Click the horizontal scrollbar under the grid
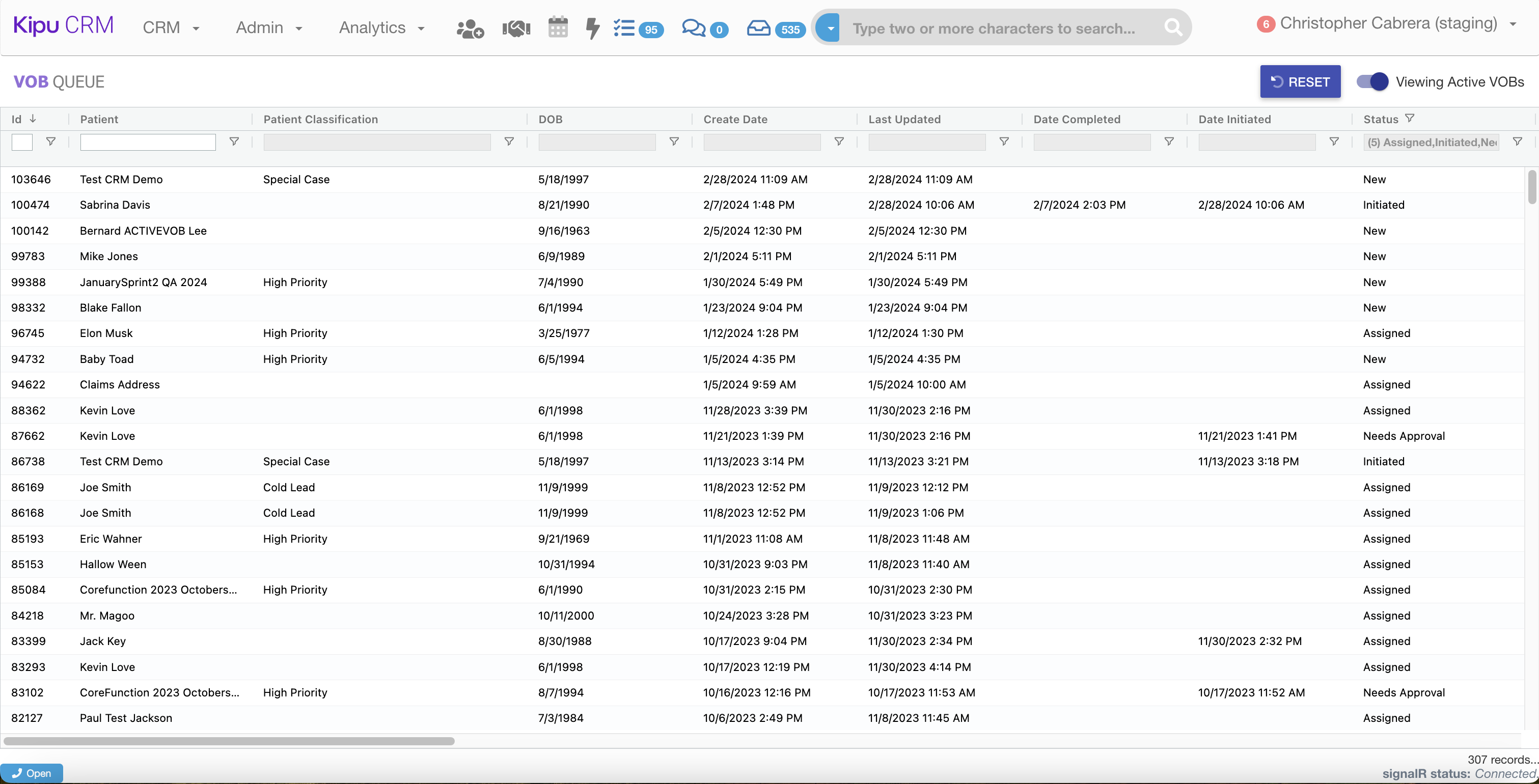The image size is (1539, 784). pyautogui.click(x=229, y=741)
